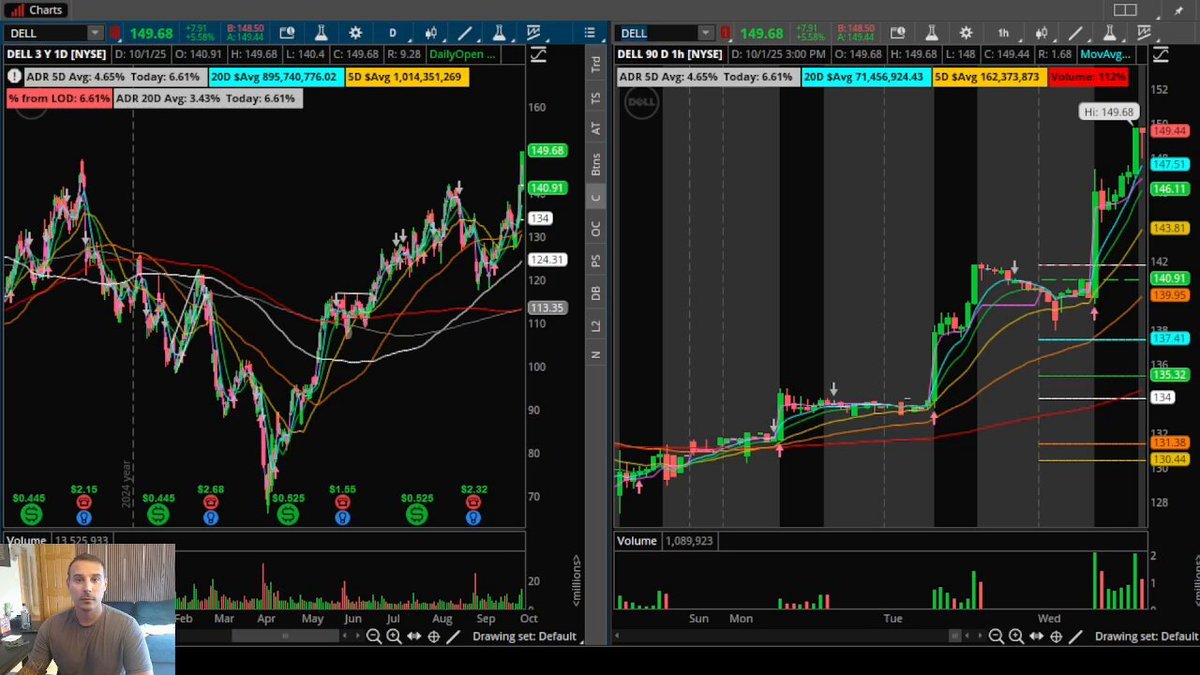
Task: Toggle scale icon below left chart toolbar
Action: click(x=539, y=55)
